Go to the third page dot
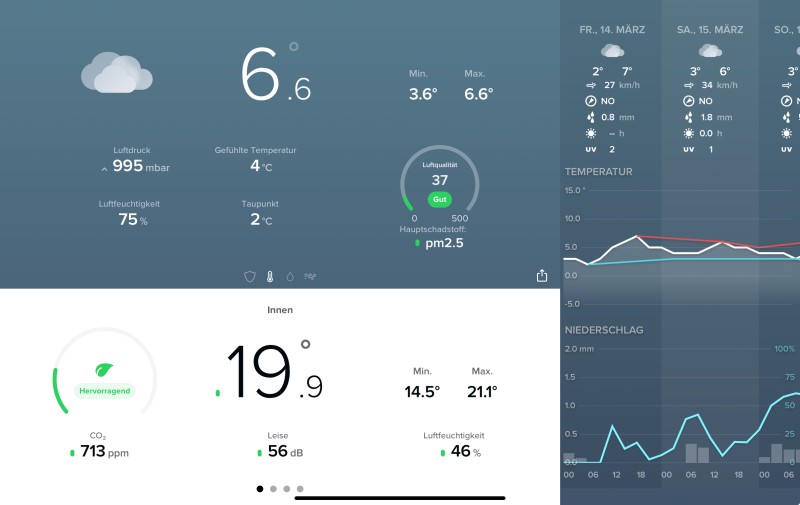This screenshot has width=800, height=505. pyautogui.click(x=287, y=489)
